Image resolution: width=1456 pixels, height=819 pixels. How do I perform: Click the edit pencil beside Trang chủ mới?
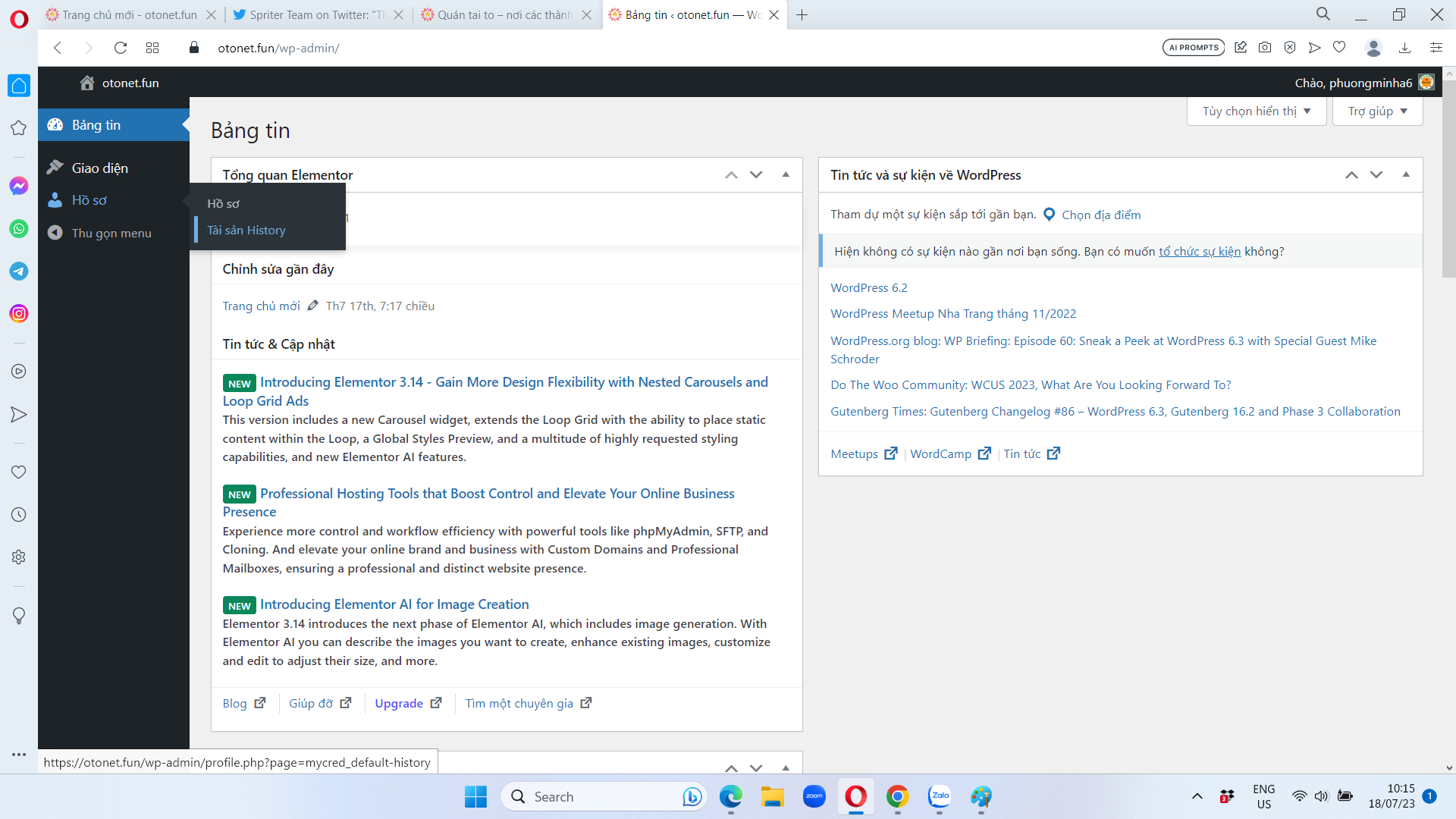coord(312,306)
